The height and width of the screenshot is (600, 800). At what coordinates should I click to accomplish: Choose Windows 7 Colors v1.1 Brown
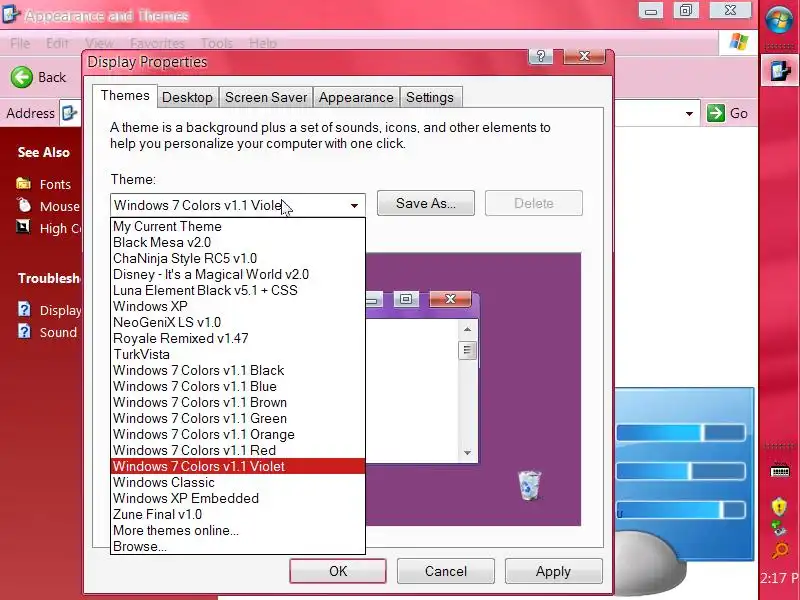pyautogui.click(x=238, y=402)
